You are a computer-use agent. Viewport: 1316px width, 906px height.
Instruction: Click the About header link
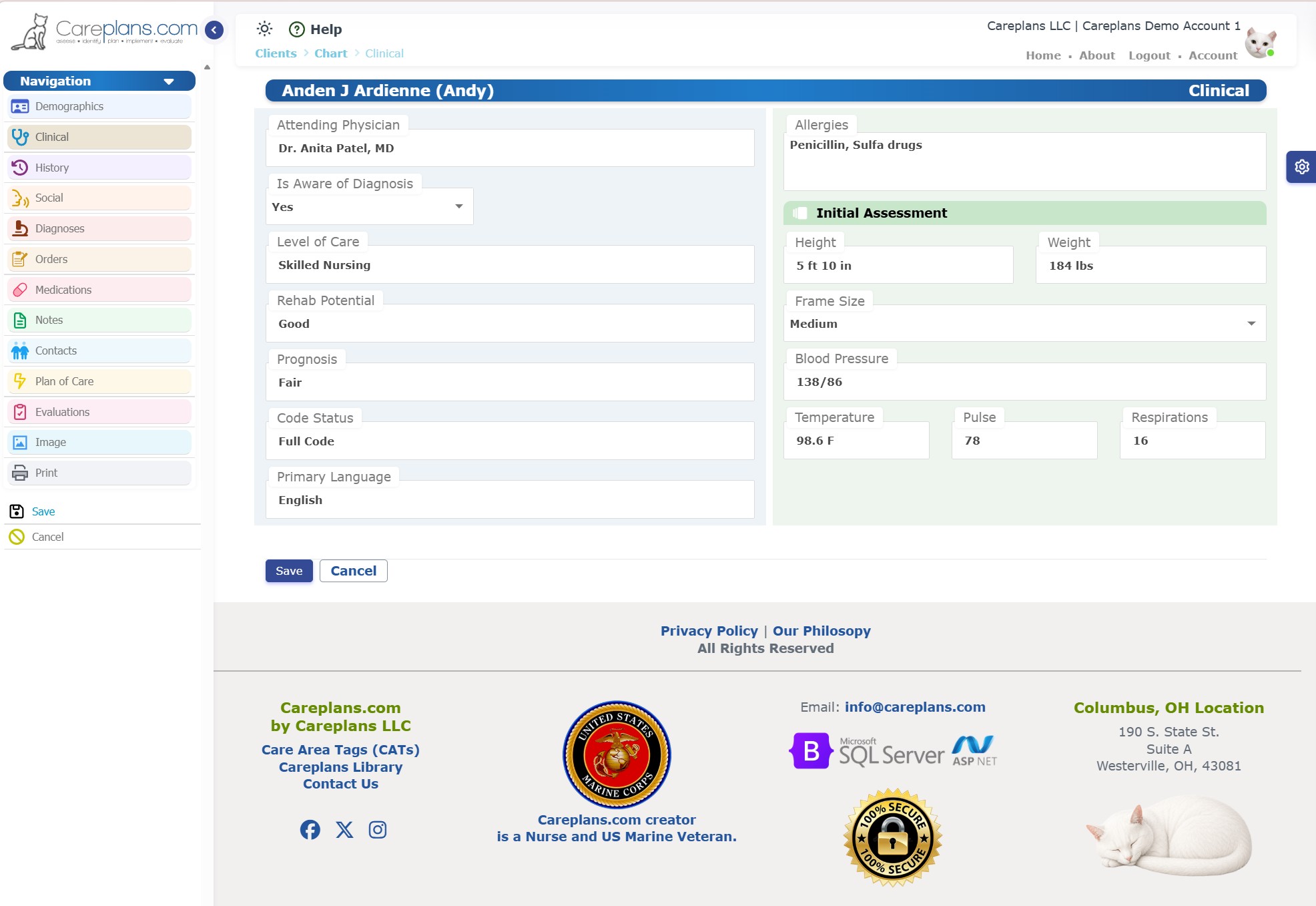(1097, 55)
